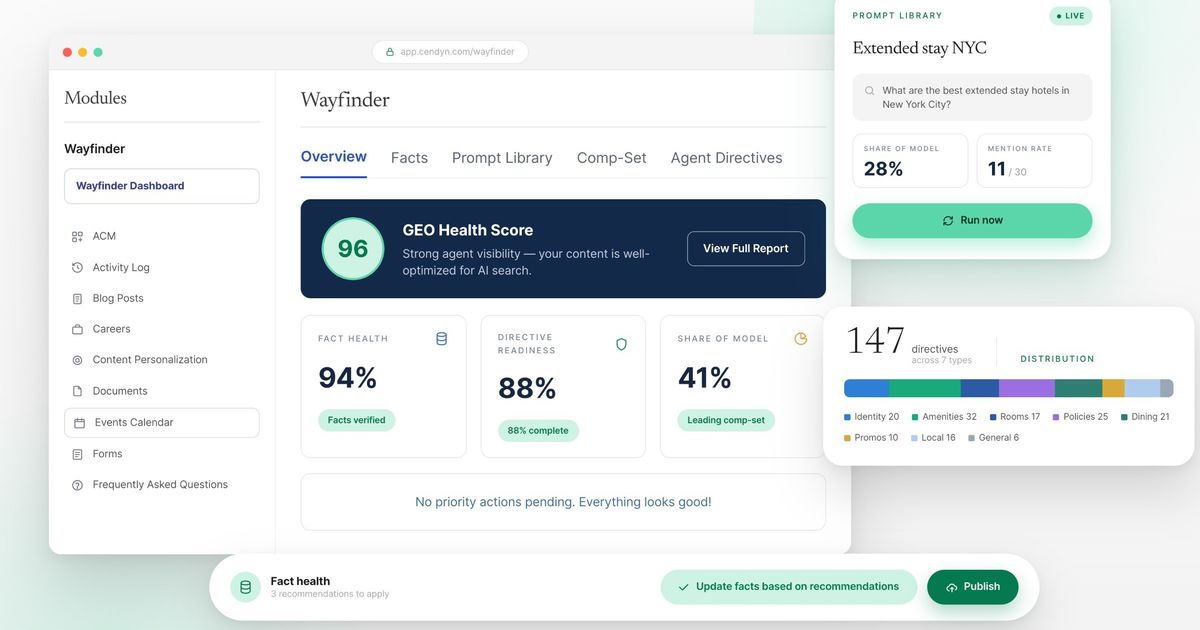
Task: Open Blog Posts module
Action: point(118,299)
